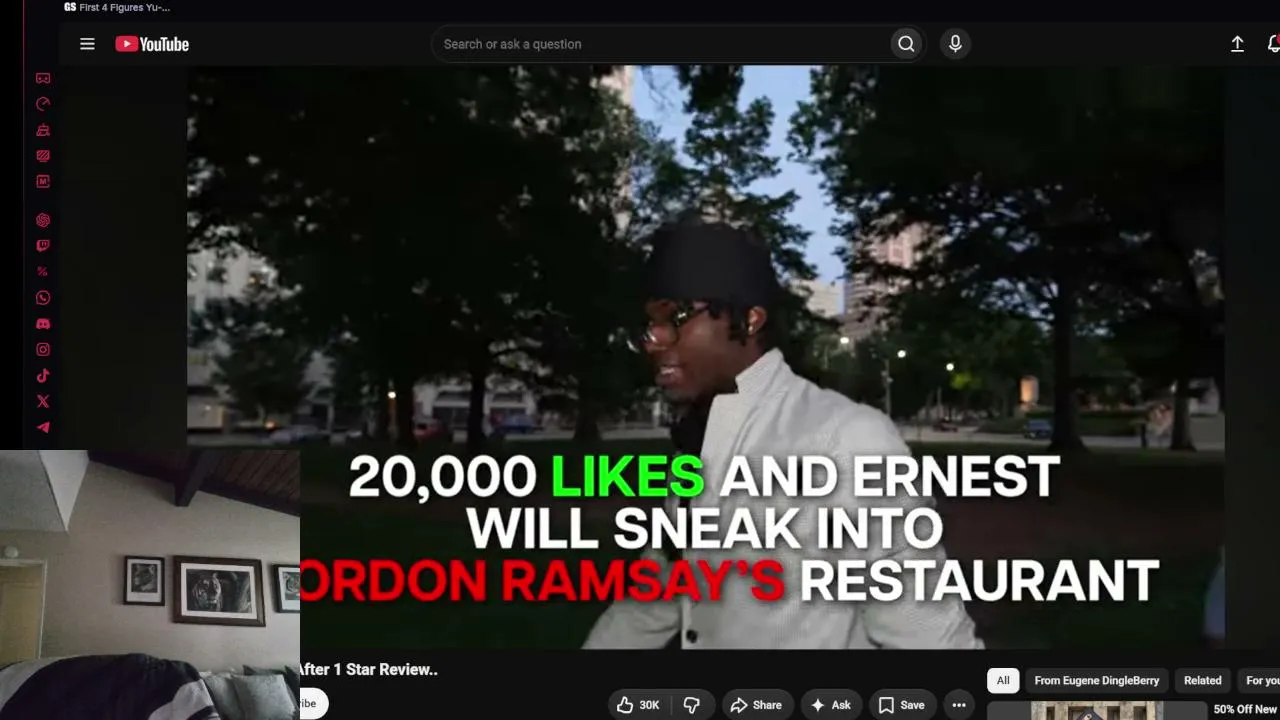
Task: Open the recommended video thumbnail below chips
Action: click(1098, 711)
